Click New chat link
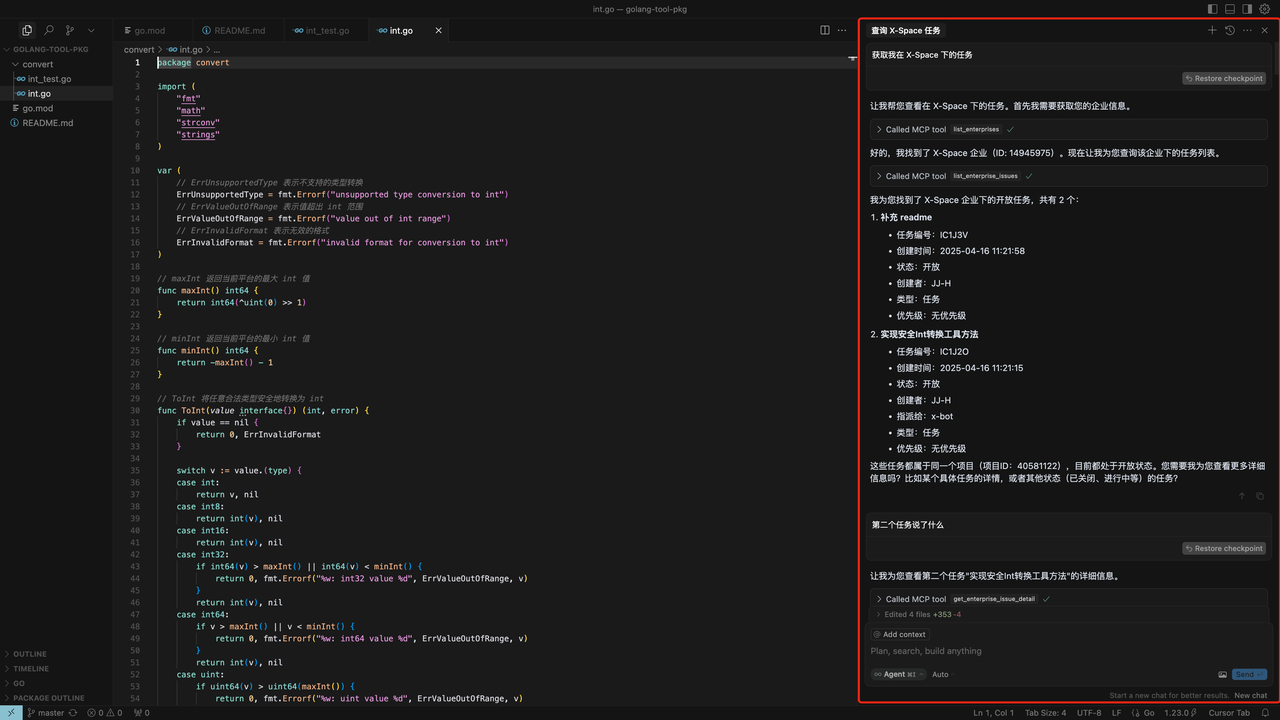This screenshot has width=1280, height=720. pos(1250,695)
